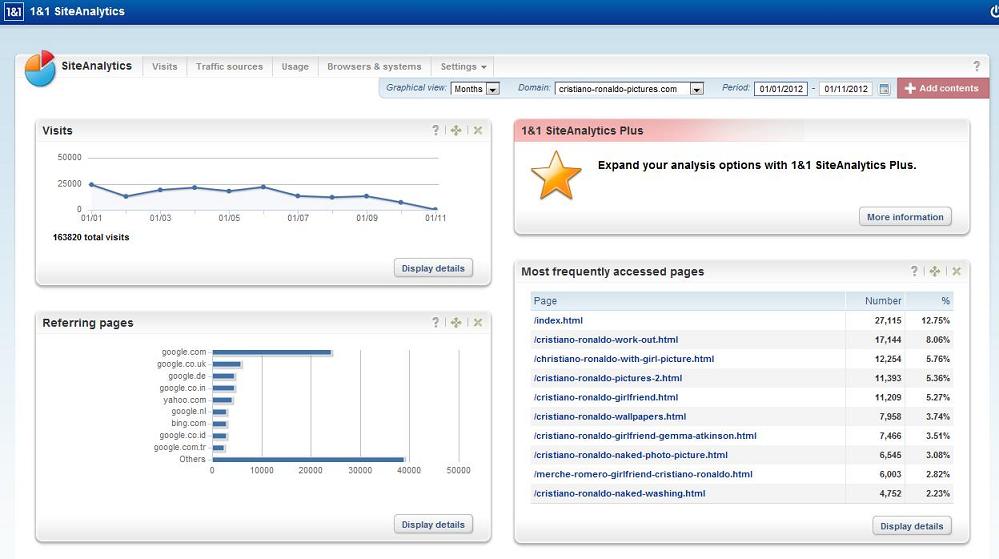Screen dimensions: 999x559
Task: Close the Visits panel
Action: (x=478, y=130)
